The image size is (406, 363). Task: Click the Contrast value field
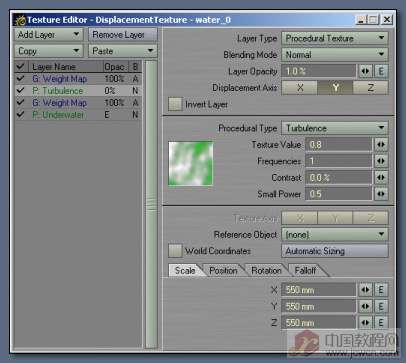click(x=339, y=177)
